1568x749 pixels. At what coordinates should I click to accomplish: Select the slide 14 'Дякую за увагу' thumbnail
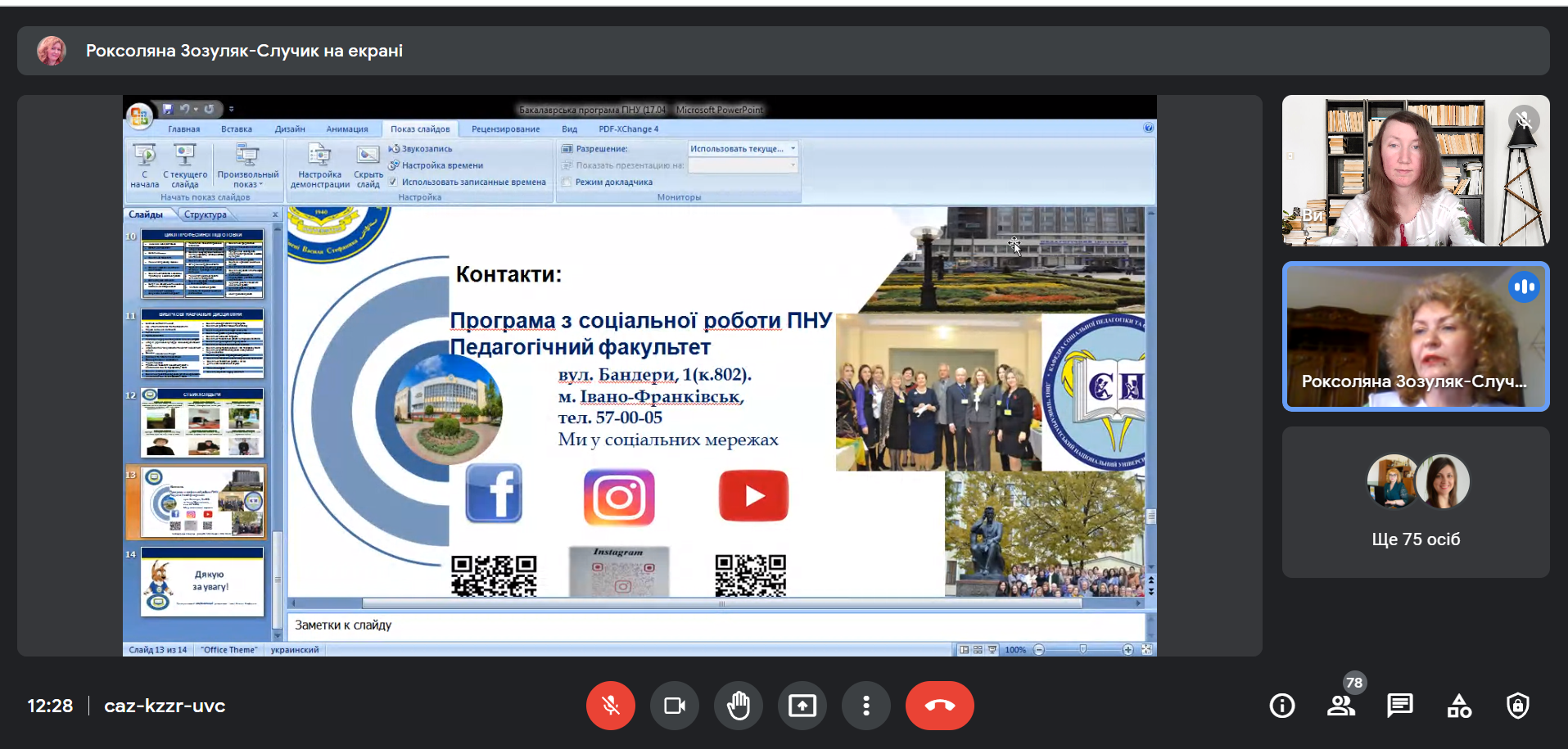pyautogui.click(x=202, y=582)
